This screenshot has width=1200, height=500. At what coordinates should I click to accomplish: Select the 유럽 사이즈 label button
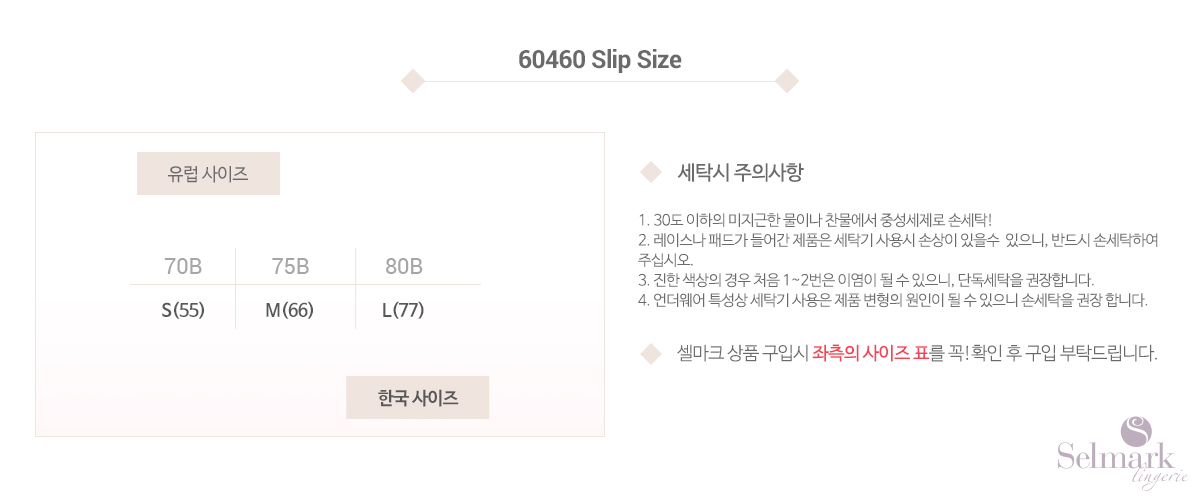click(208, 174)
